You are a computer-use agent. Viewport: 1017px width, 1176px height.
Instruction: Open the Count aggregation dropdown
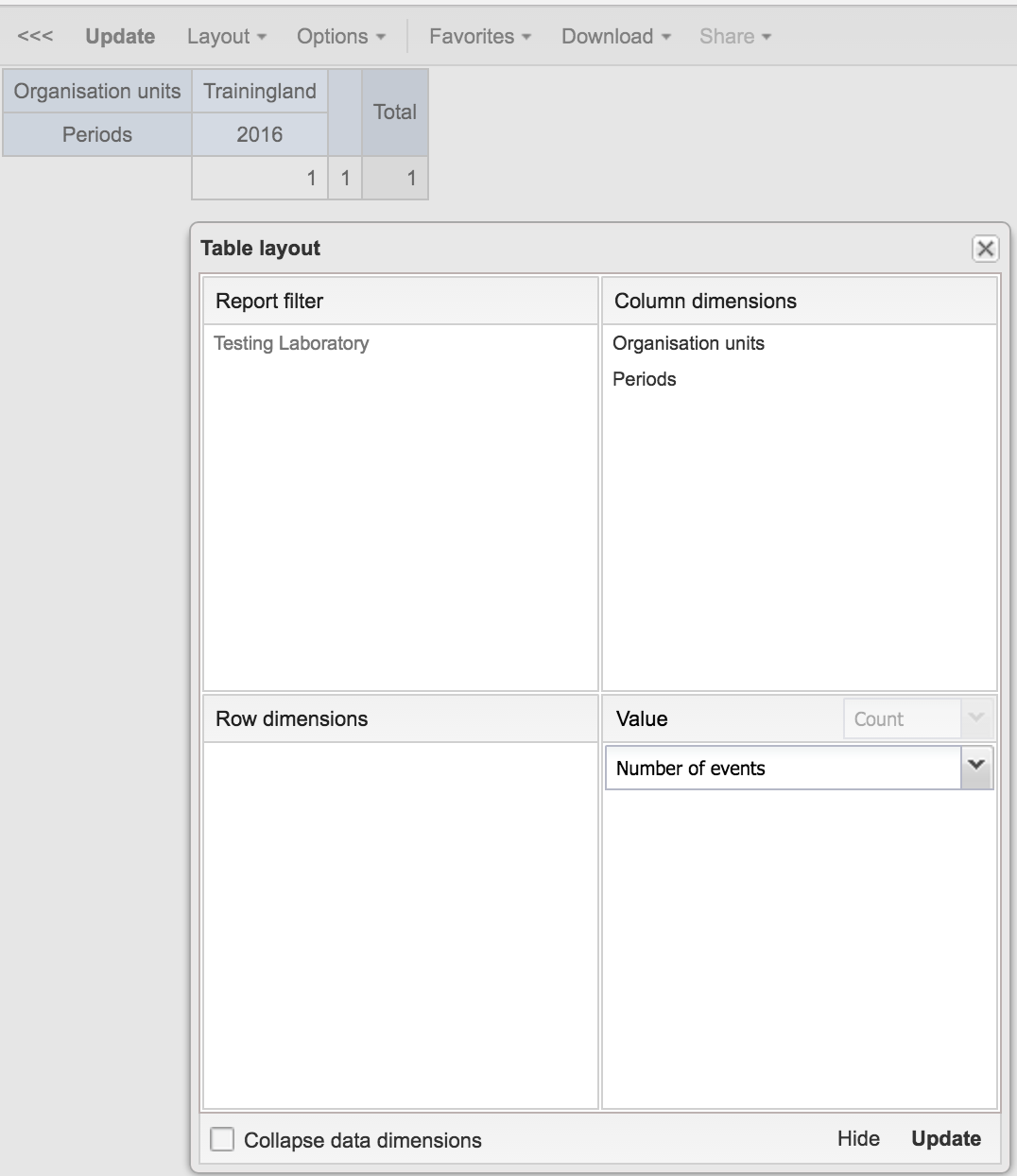click(975, 718)
